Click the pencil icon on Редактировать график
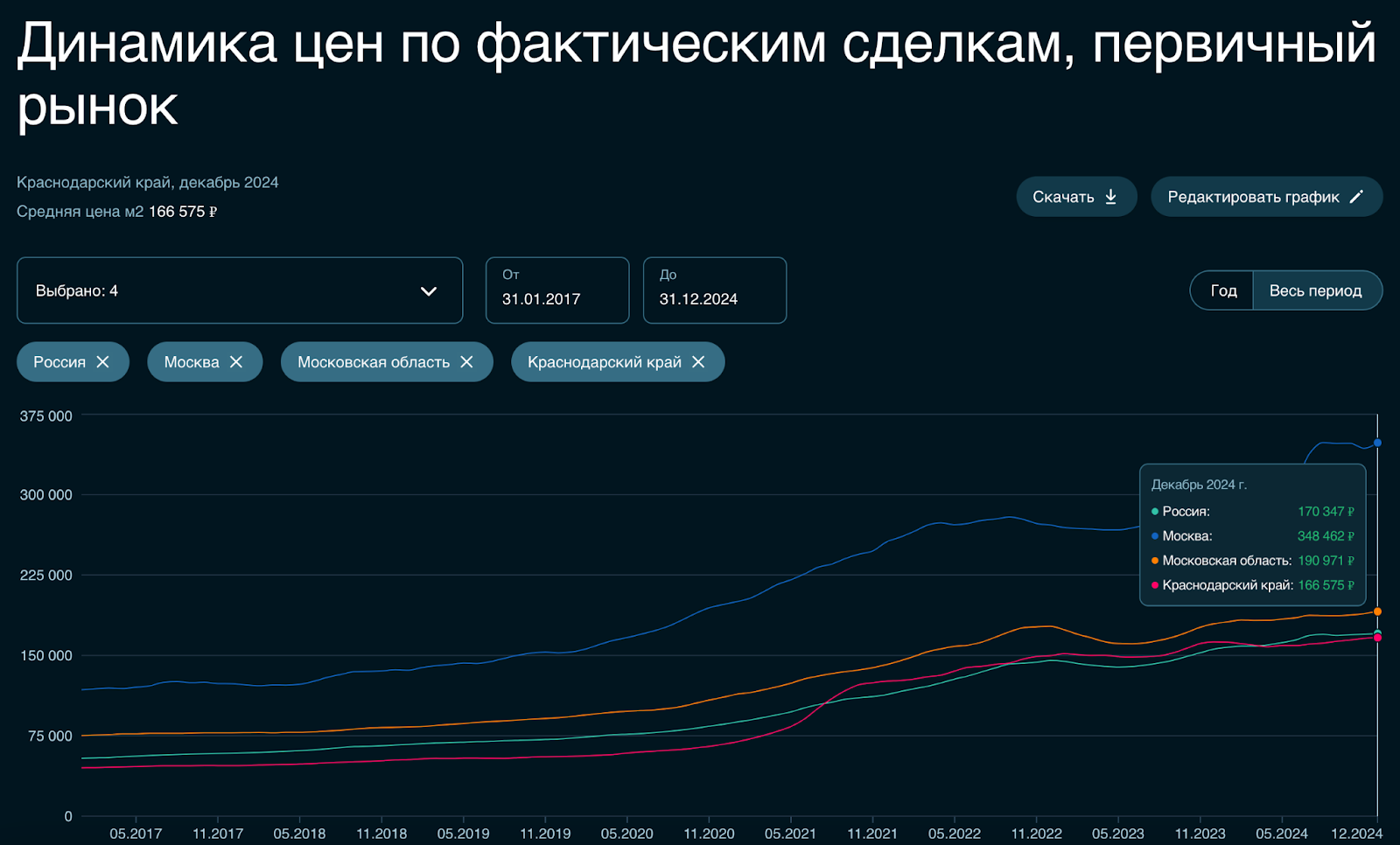 pos(1356,197)
